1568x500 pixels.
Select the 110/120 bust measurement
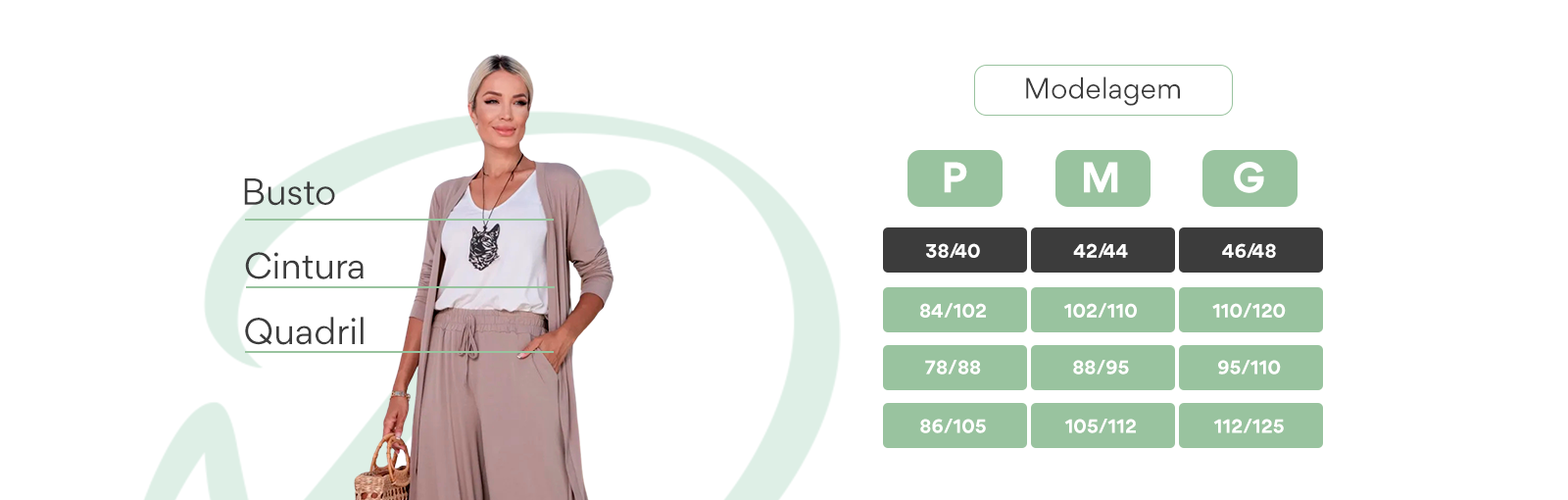(1250, 310)
